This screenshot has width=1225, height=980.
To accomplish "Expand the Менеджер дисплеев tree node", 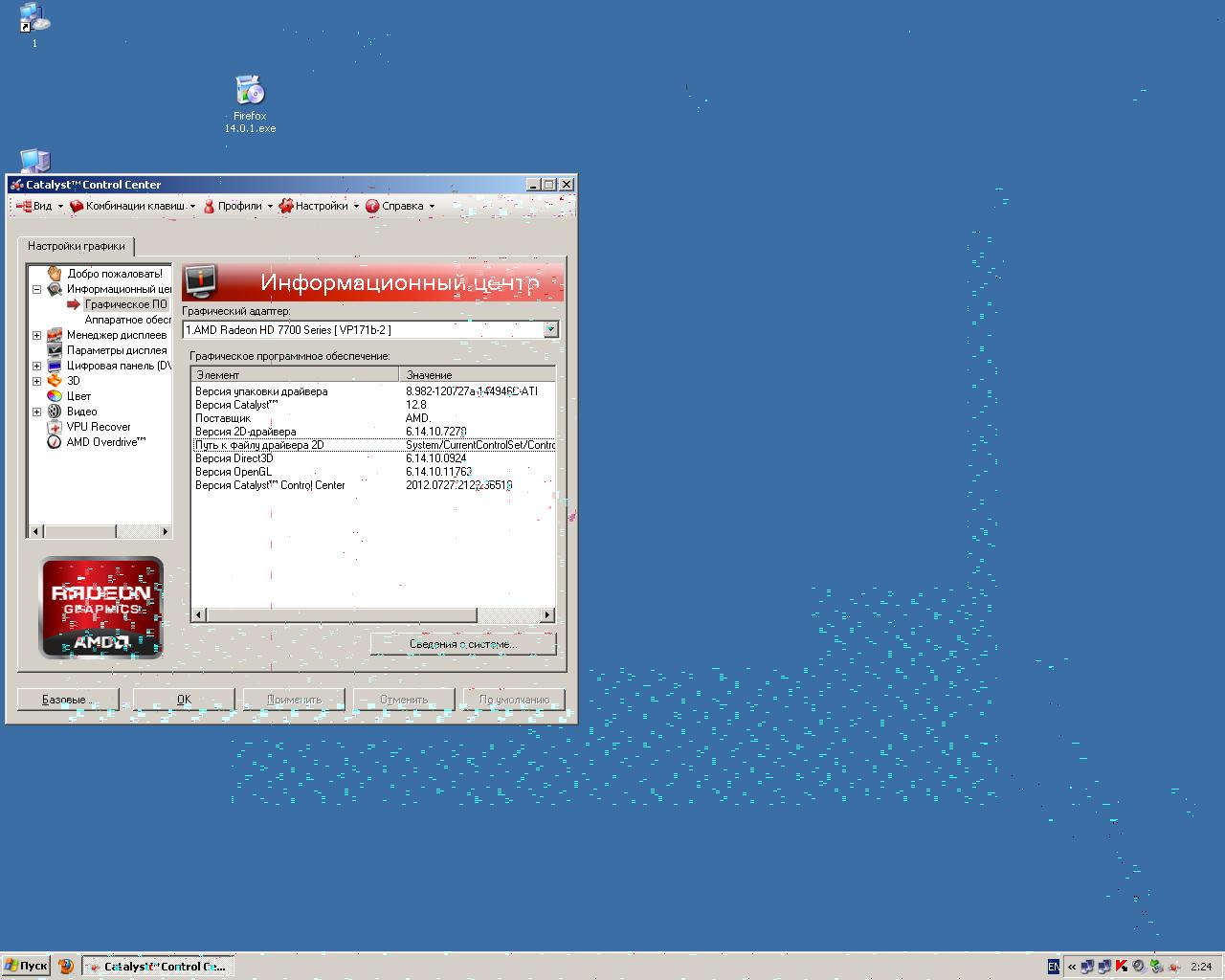I will click(37, 335).
